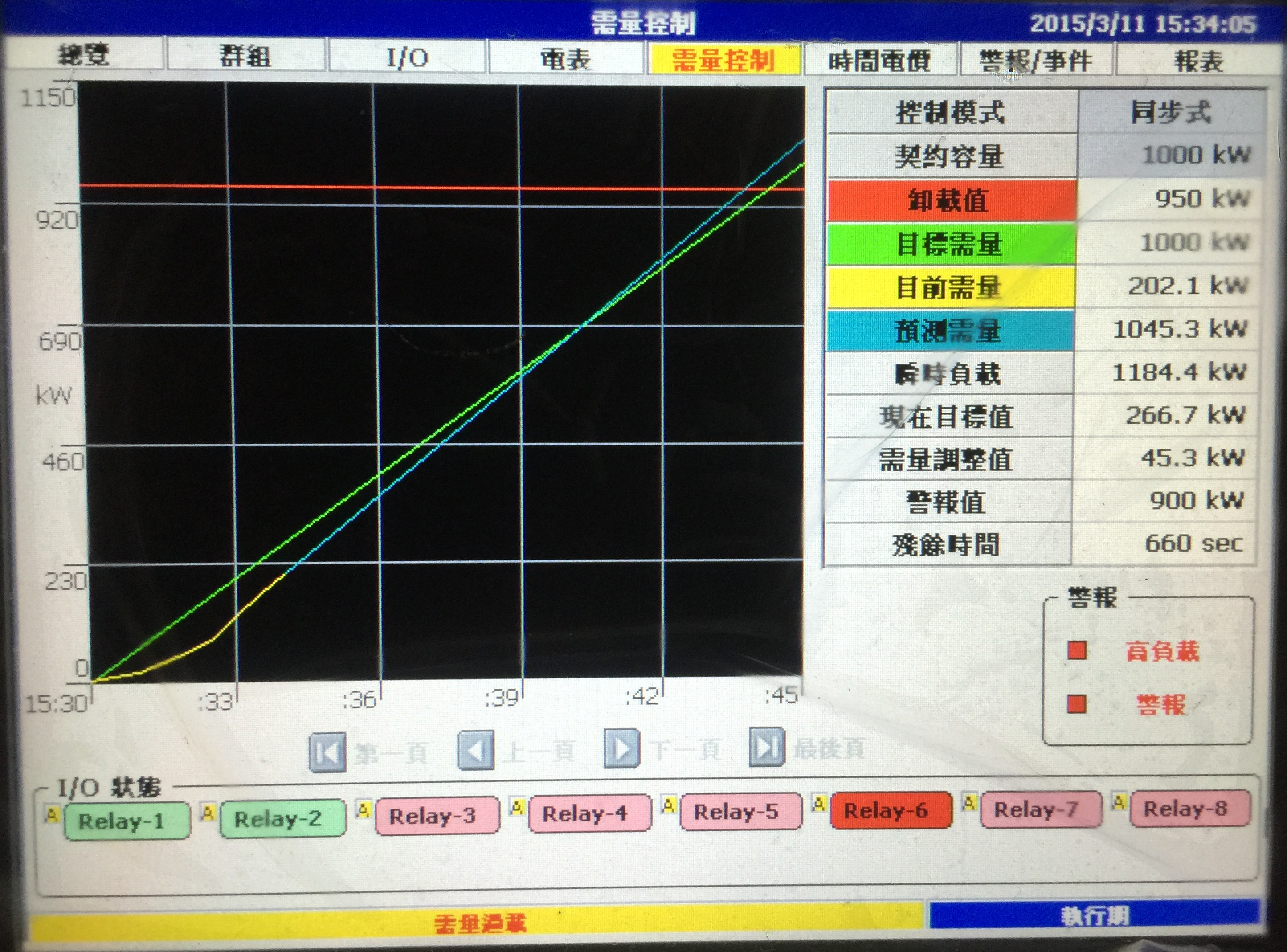
Task: Click the 202.1 kW current demand value
Action: point(1168,285)
